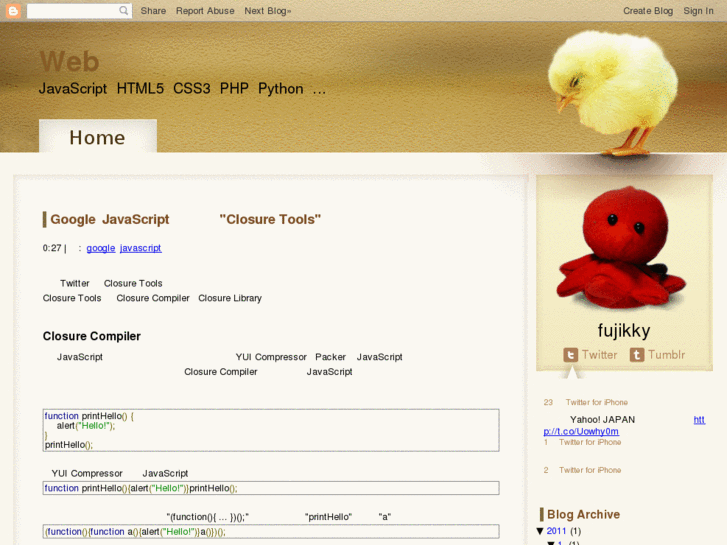Click the "Yahoo! JAPAN" tweet text

click(x=602, y=420)
